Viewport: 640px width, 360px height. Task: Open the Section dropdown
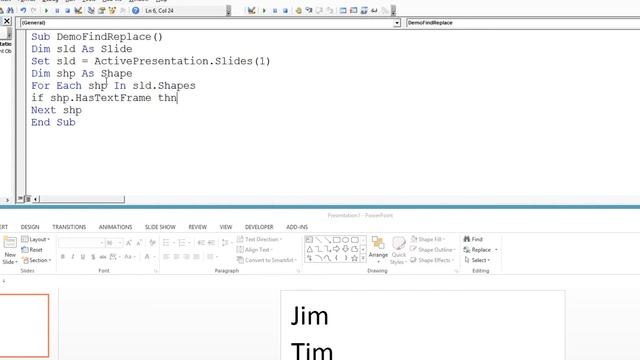click(37, 260)
